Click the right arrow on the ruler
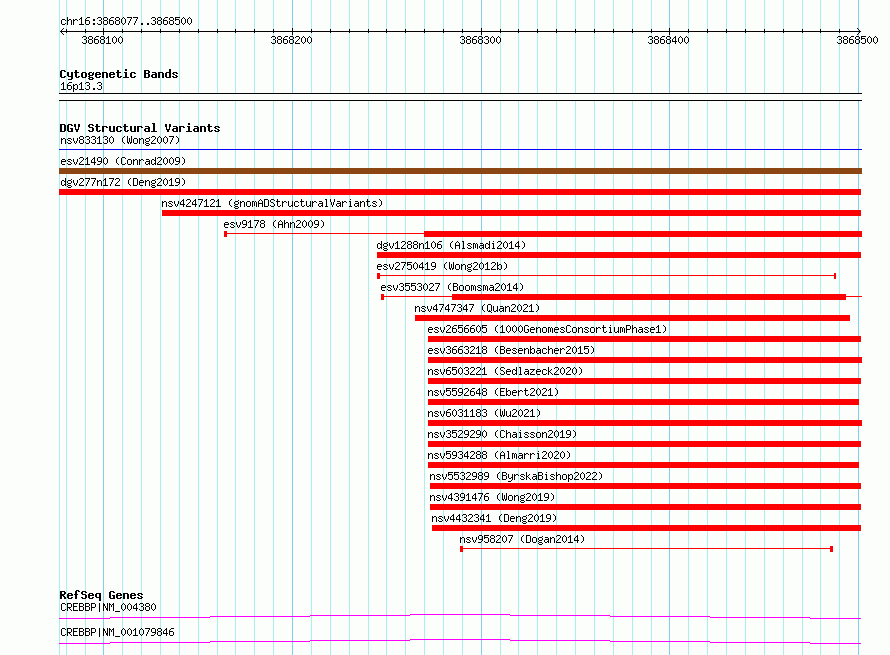 (859, 31)
